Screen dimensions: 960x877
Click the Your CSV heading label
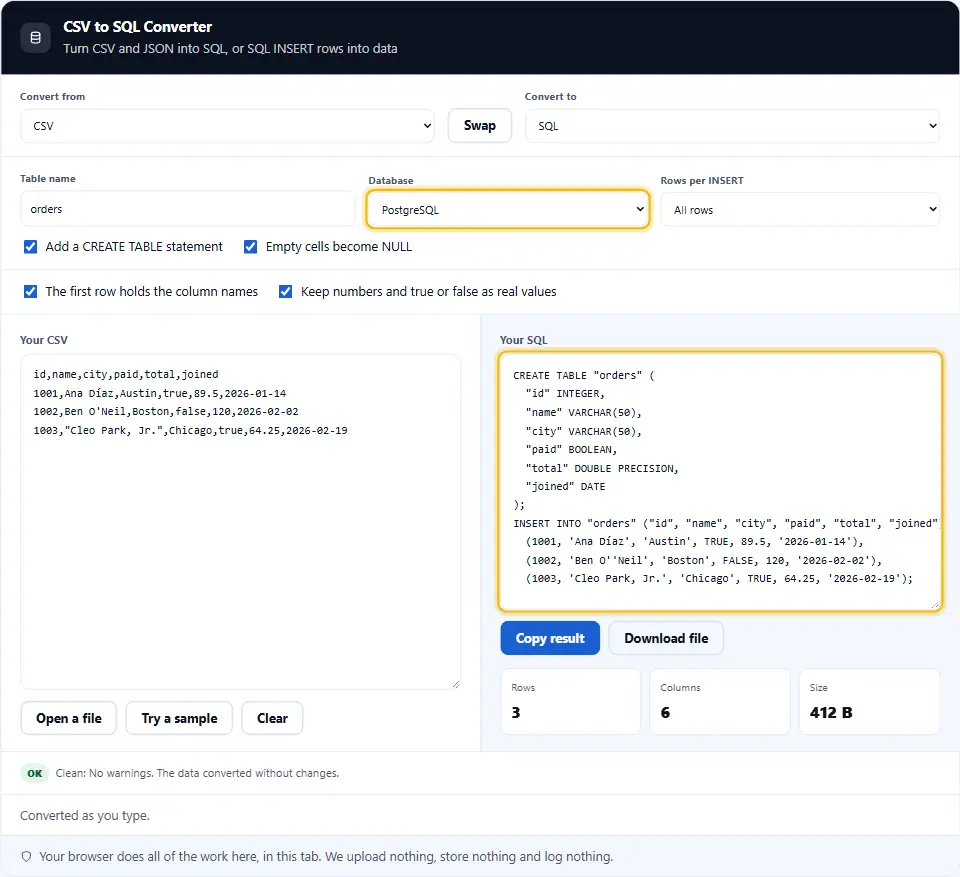coord(43,340)
